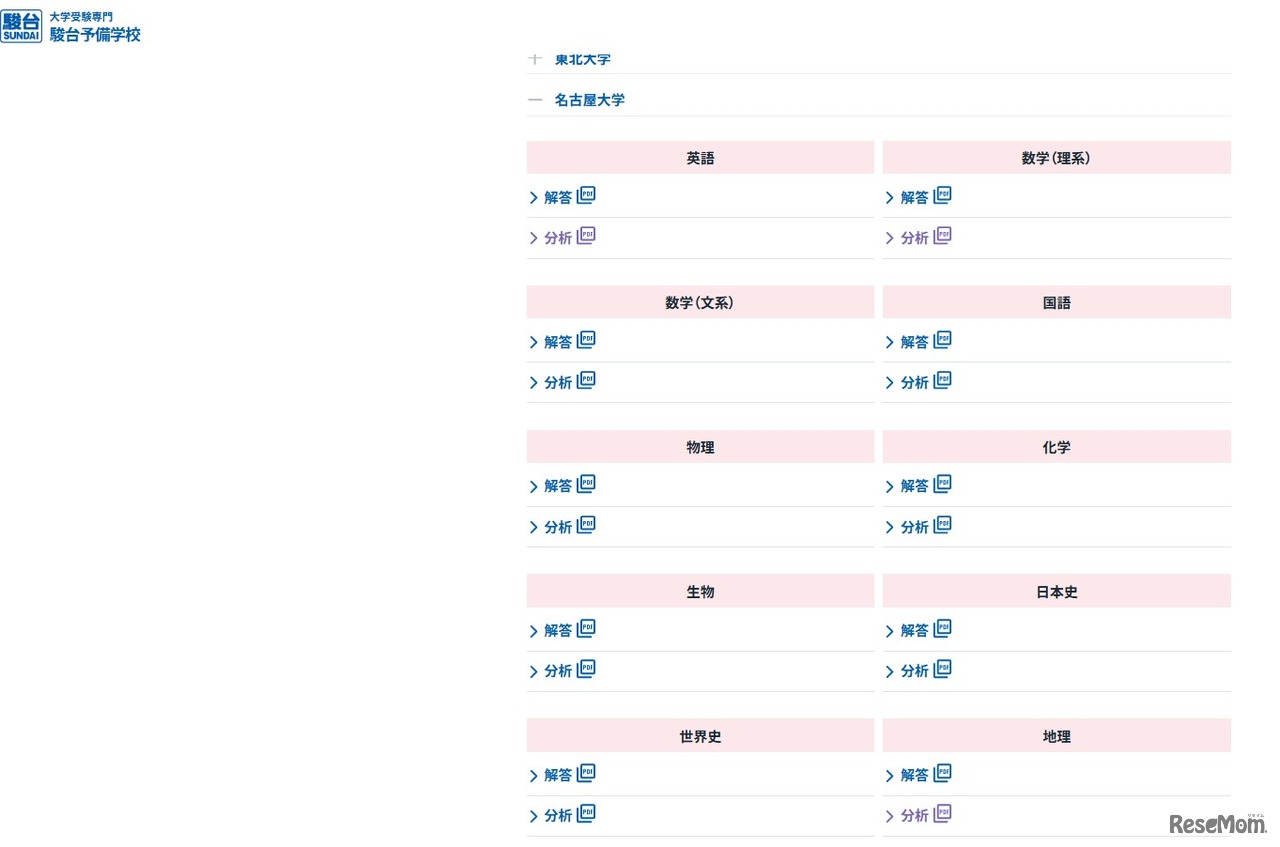Screen dimensions: 1280x847
Task: Open the 数学(文系) 分析 link
Action: pos(557,382)
